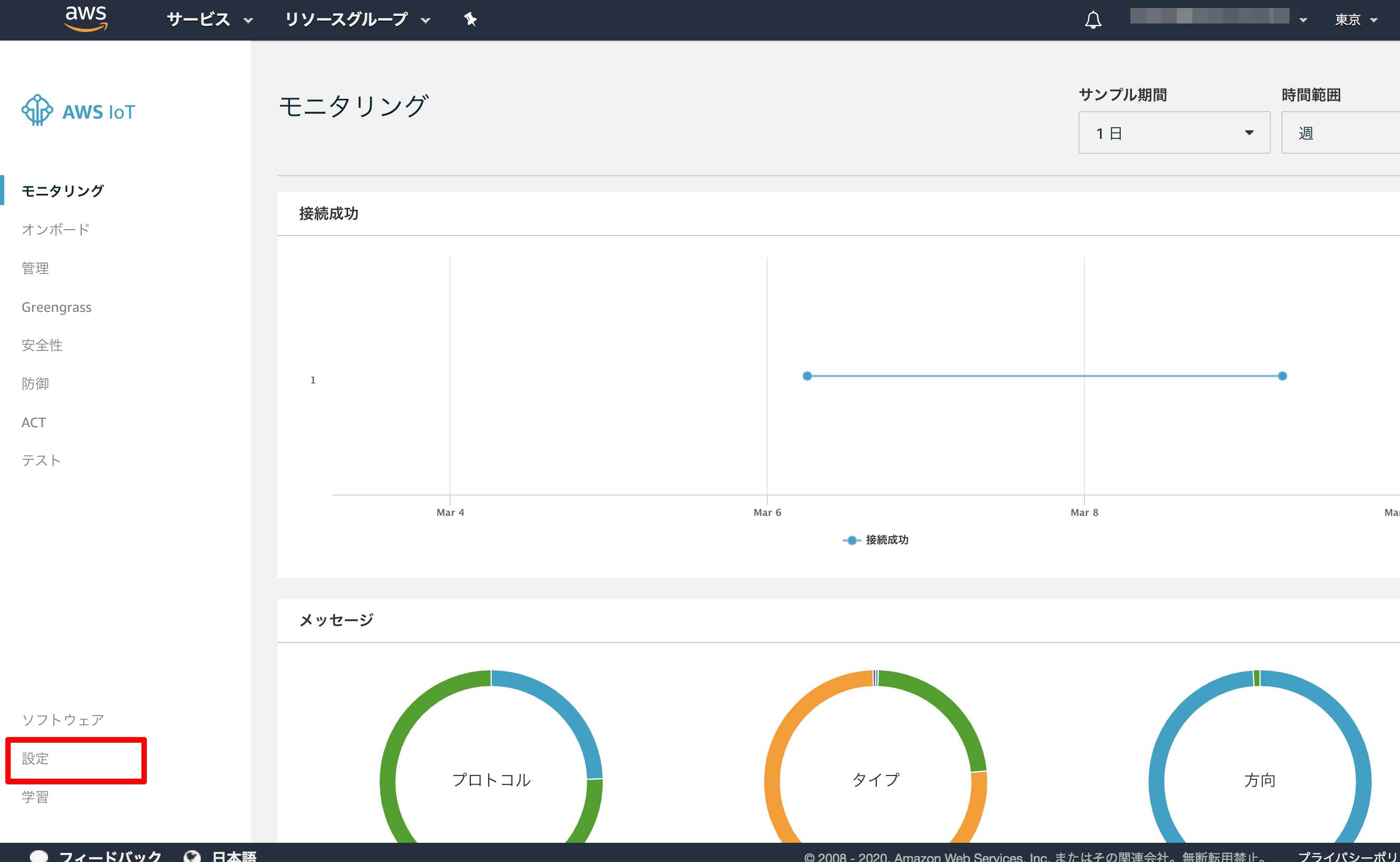Open 安全性 in the sidebar
This screenshot has width=1400, height=862.
tap(42, 346)
